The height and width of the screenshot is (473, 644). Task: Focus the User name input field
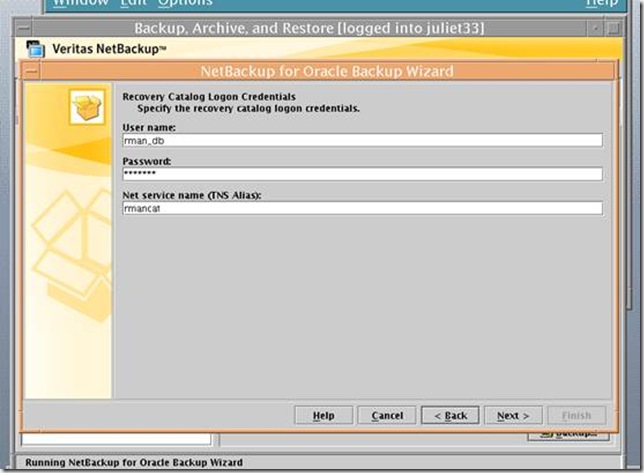tap(362, 140)
